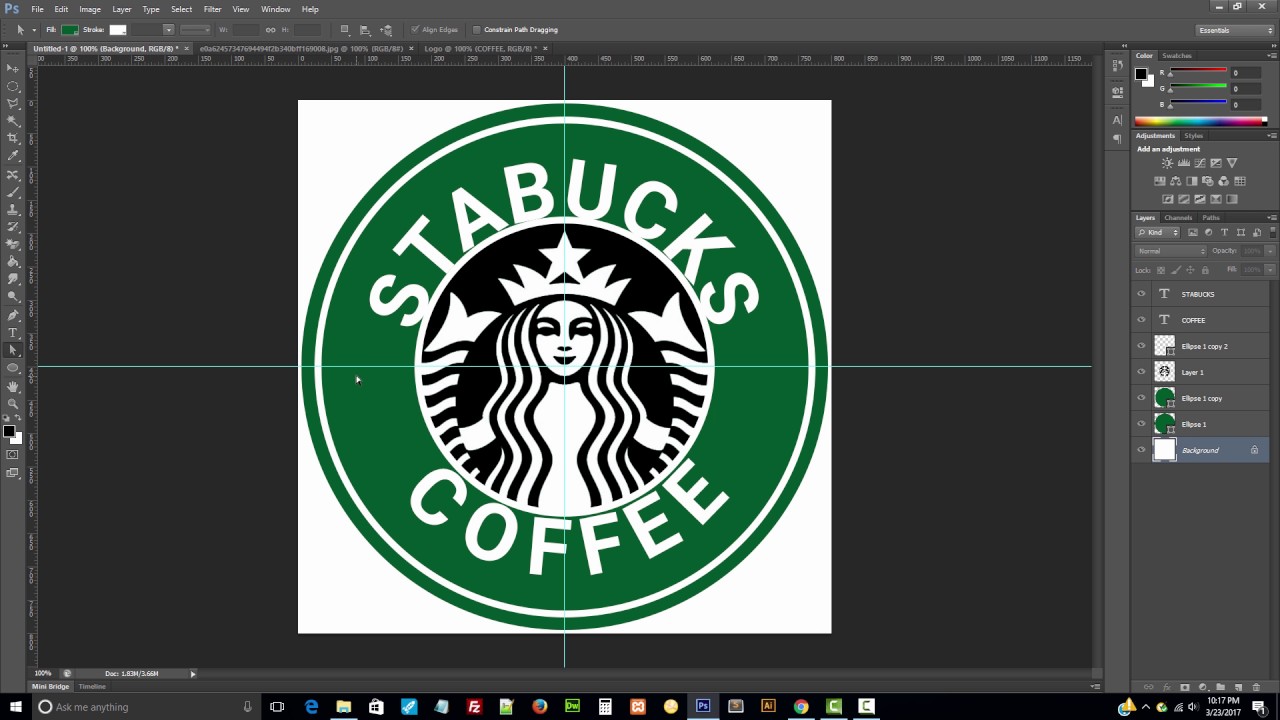Open the Timeline panel tab
This screenshot has height=720, width=1280.
click(92, 686)
